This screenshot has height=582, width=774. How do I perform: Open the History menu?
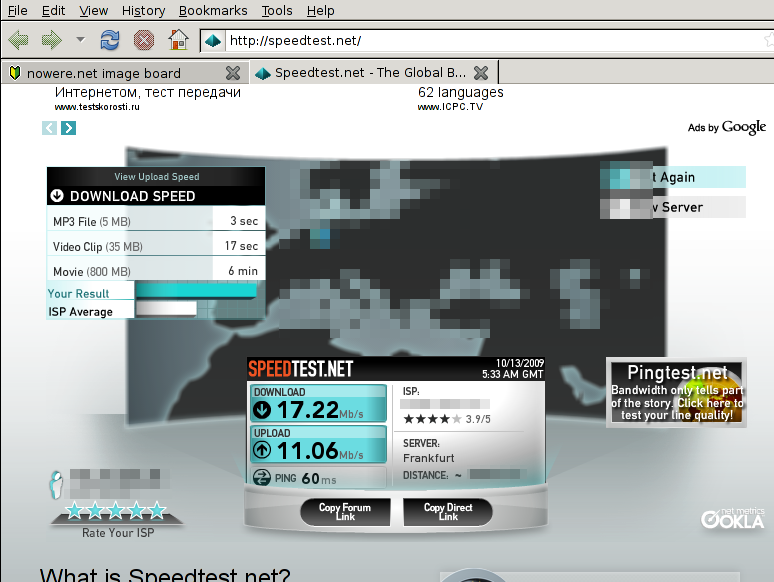pyautogui.click(x=143, y=10)
